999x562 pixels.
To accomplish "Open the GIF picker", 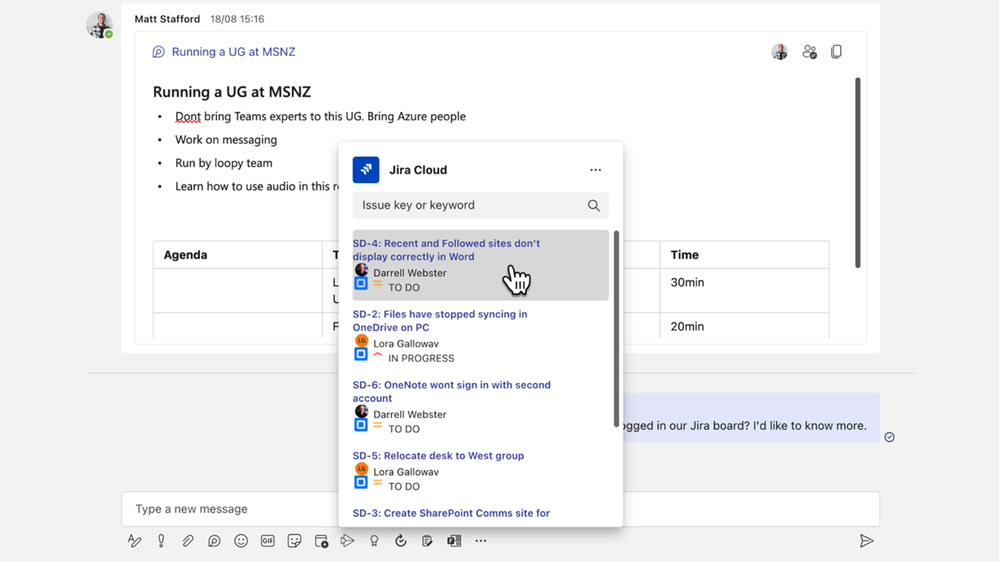I will tap(268, 541).
